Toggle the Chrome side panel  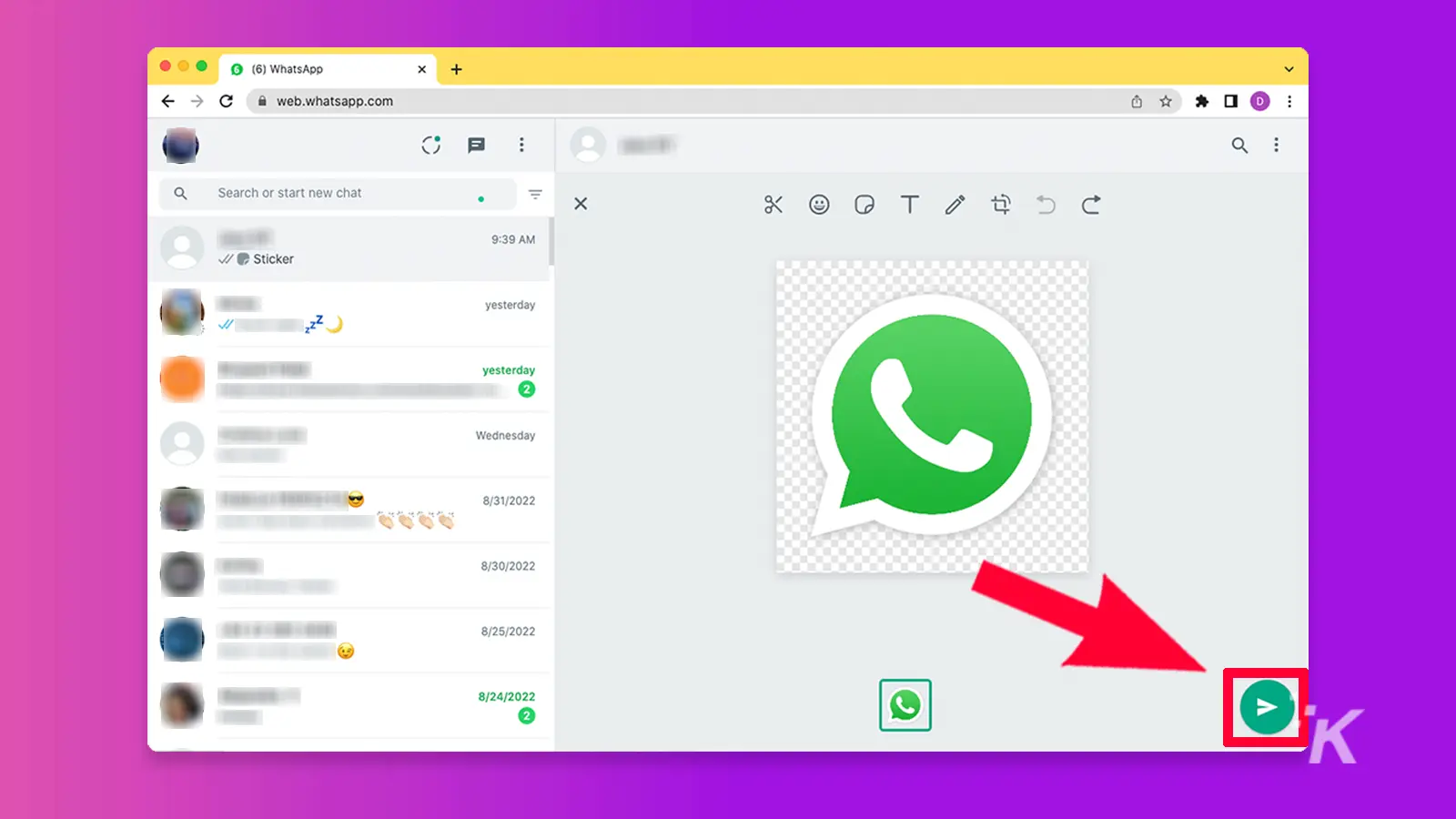coord(1230,101)
